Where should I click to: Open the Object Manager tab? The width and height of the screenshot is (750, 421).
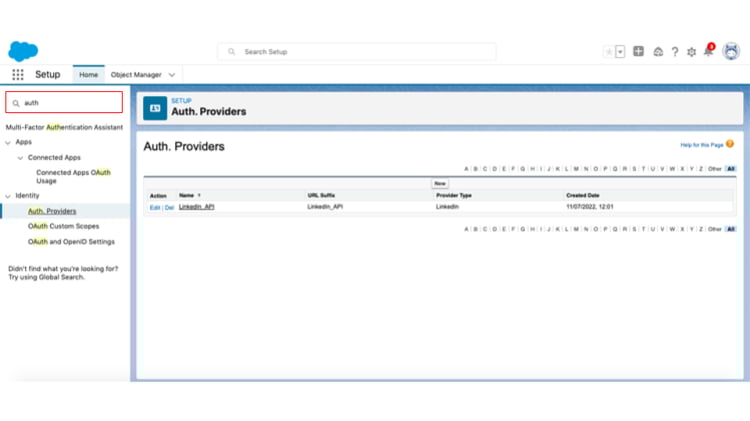click(x=136, y=75)
